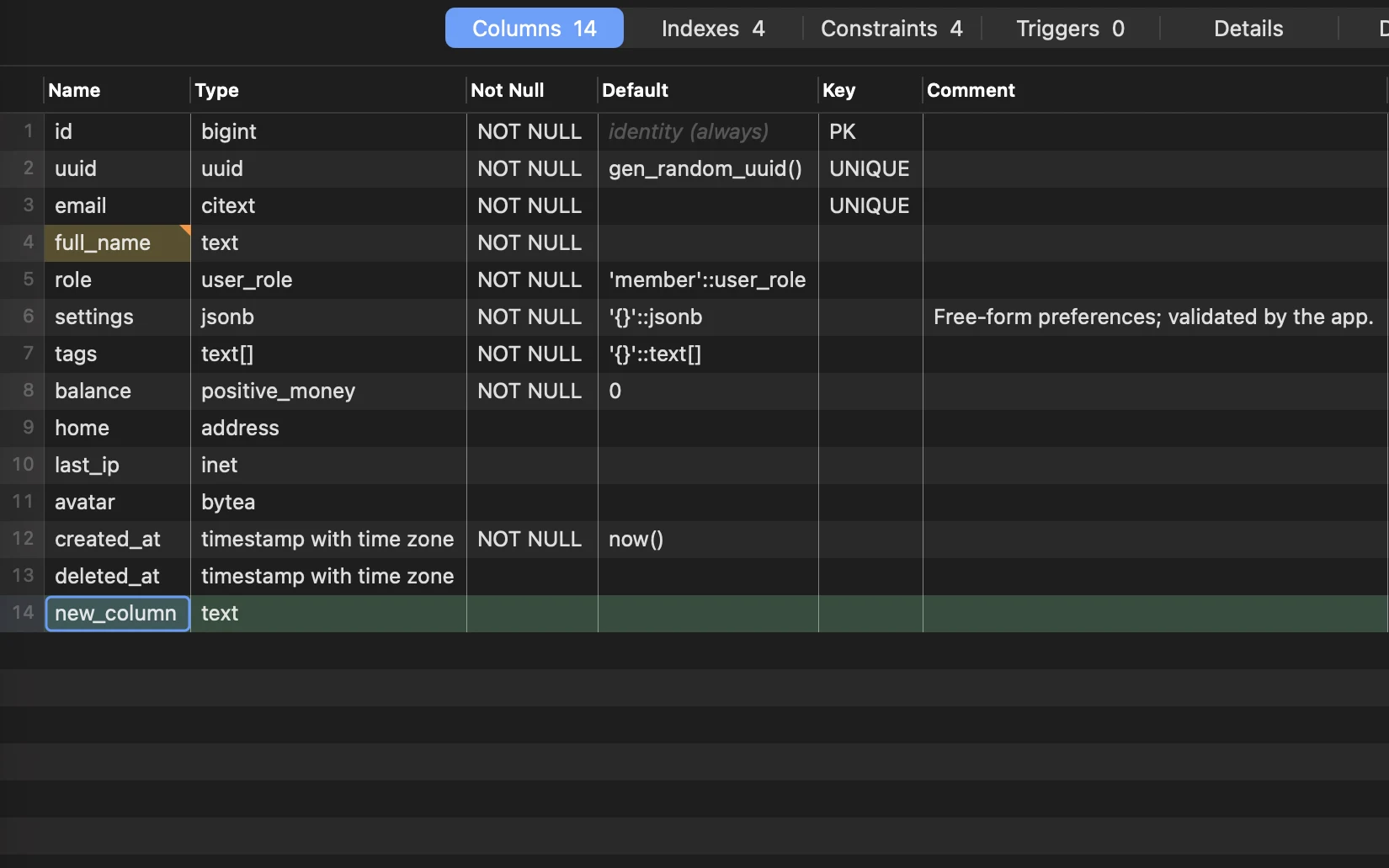Select the tags column name
This screenshot has height=868, width=1389.
pyautogui.click(x=117, y=354)
